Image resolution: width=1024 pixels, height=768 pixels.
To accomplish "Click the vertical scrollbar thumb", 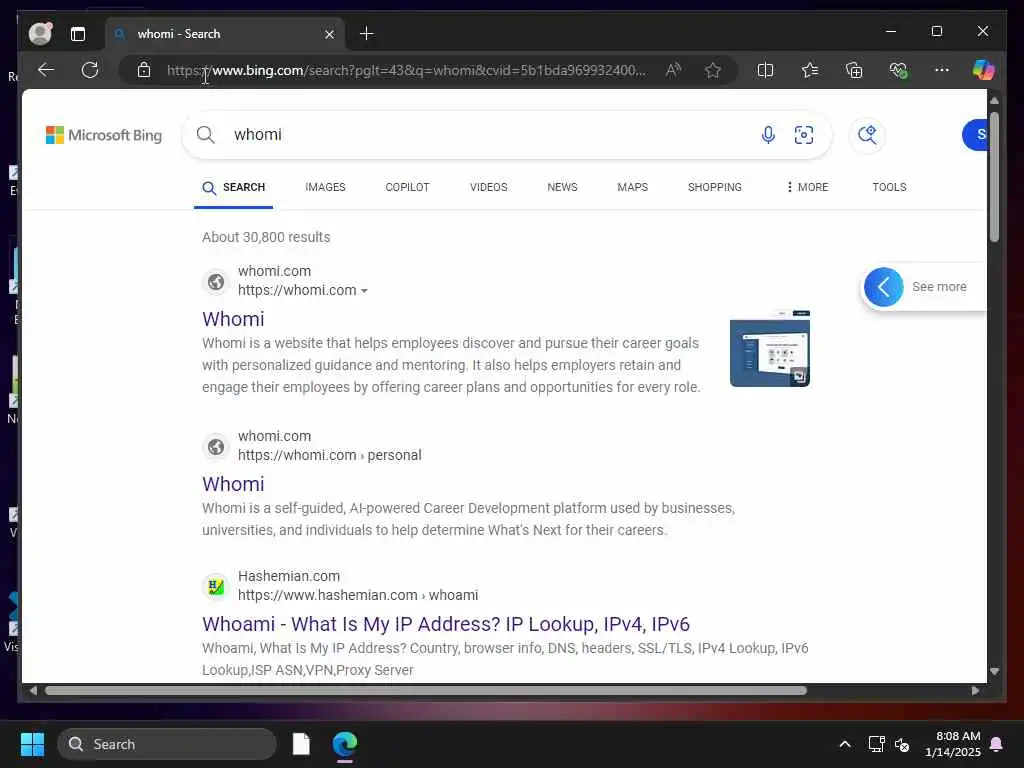I will pos(994,176).
